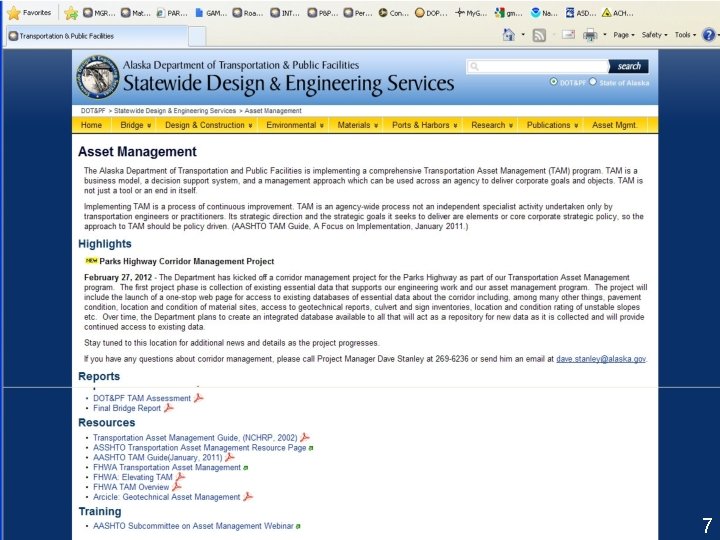The width and height of the screenshot is (720, 540).
Task: Open FHWA Transportation Asset Management link
Action: (x=167, y=467)
